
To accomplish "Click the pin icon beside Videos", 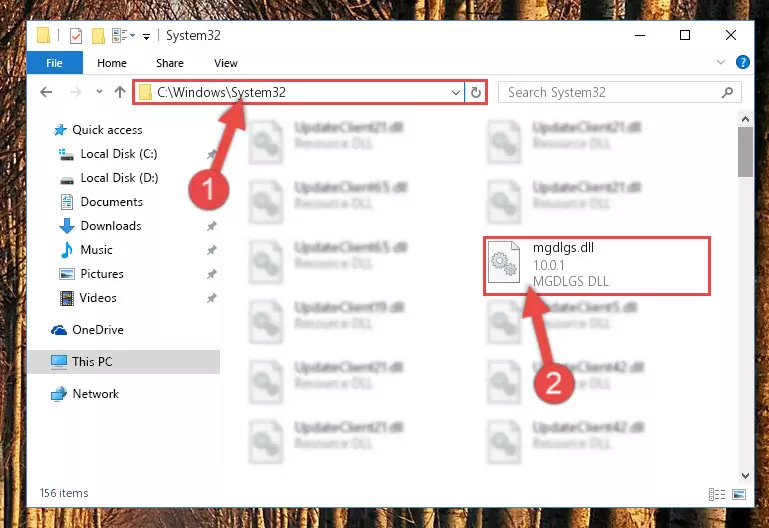I will [211, 299].
